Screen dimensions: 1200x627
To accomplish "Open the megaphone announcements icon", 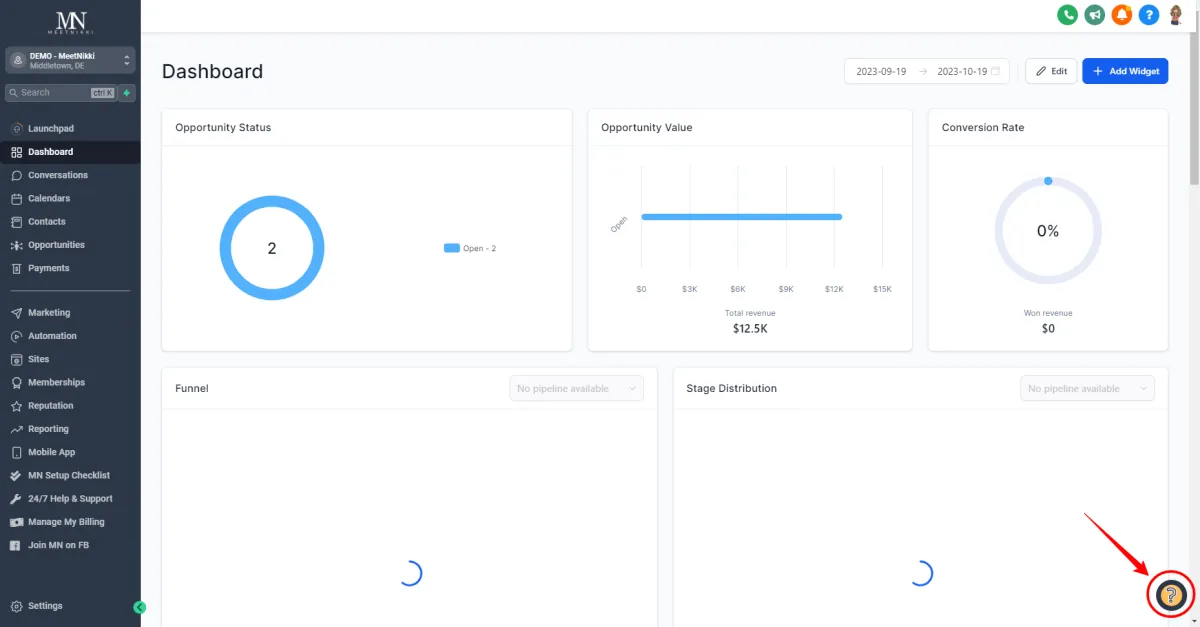I will click(1095, 15).
